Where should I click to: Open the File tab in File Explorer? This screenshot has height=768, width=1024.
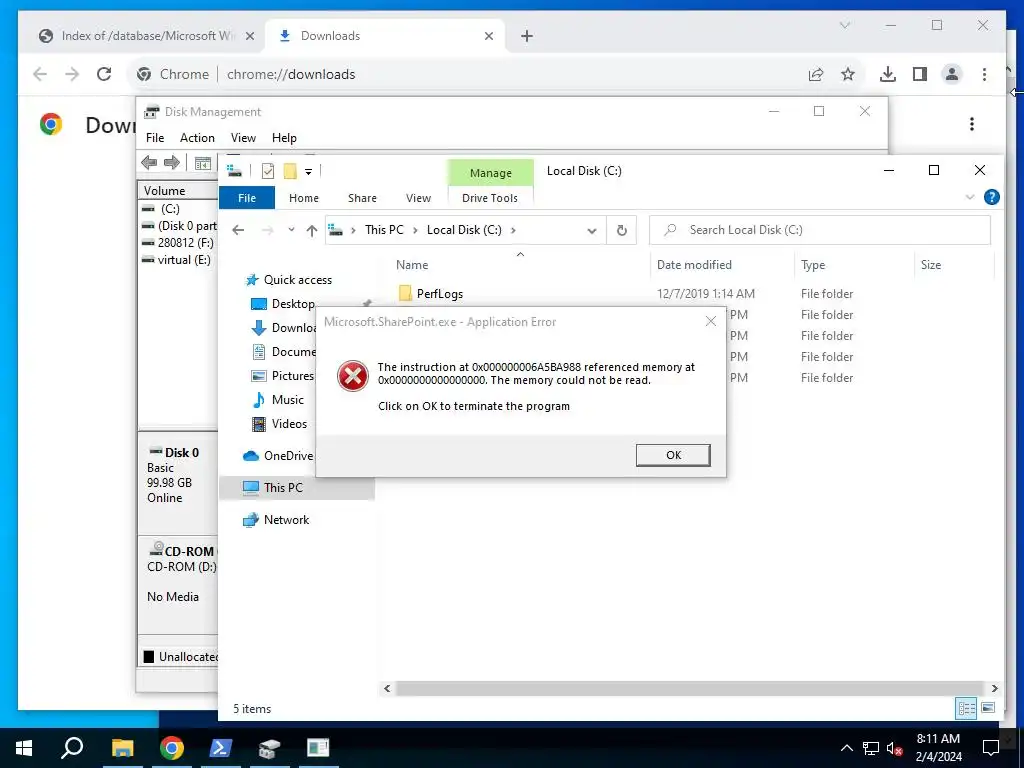(247, 198)
